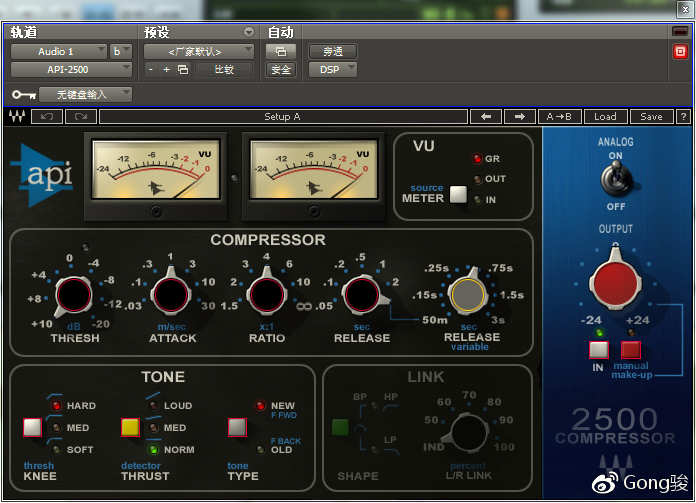Open the insert 'b' dropdown

[121, 51]
